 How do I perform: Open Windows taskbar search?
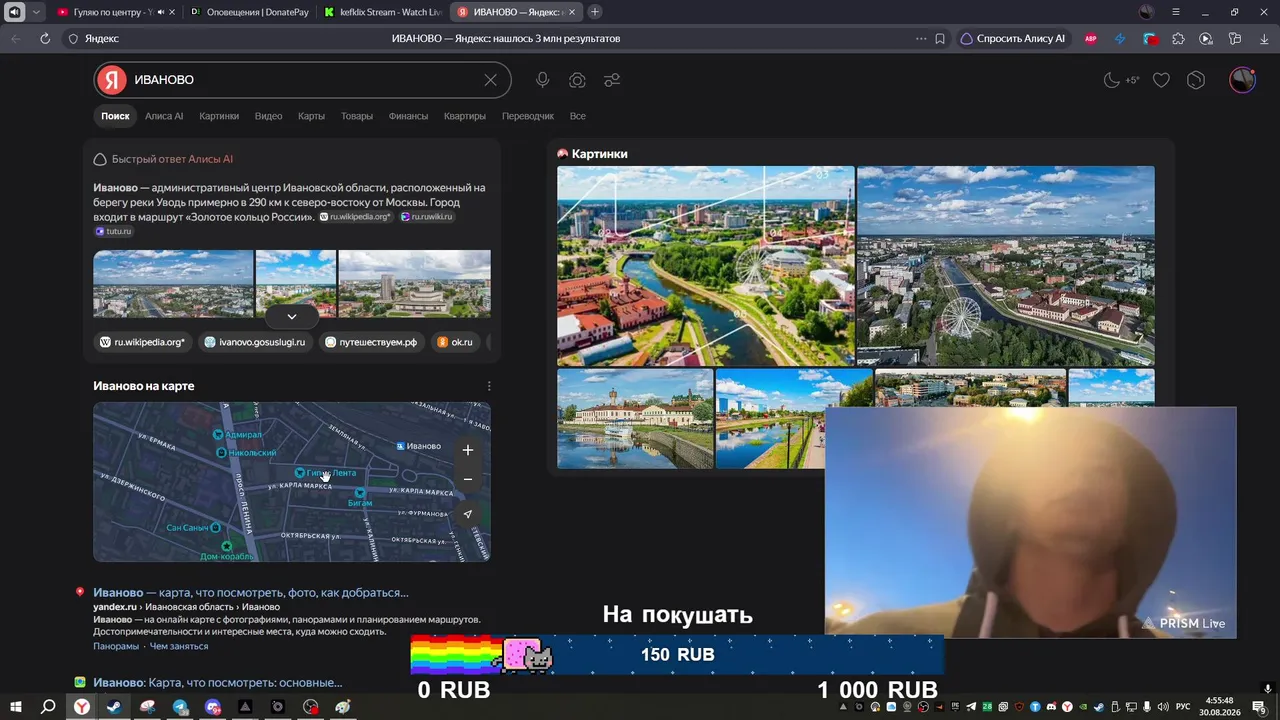(x=48, y=707)
